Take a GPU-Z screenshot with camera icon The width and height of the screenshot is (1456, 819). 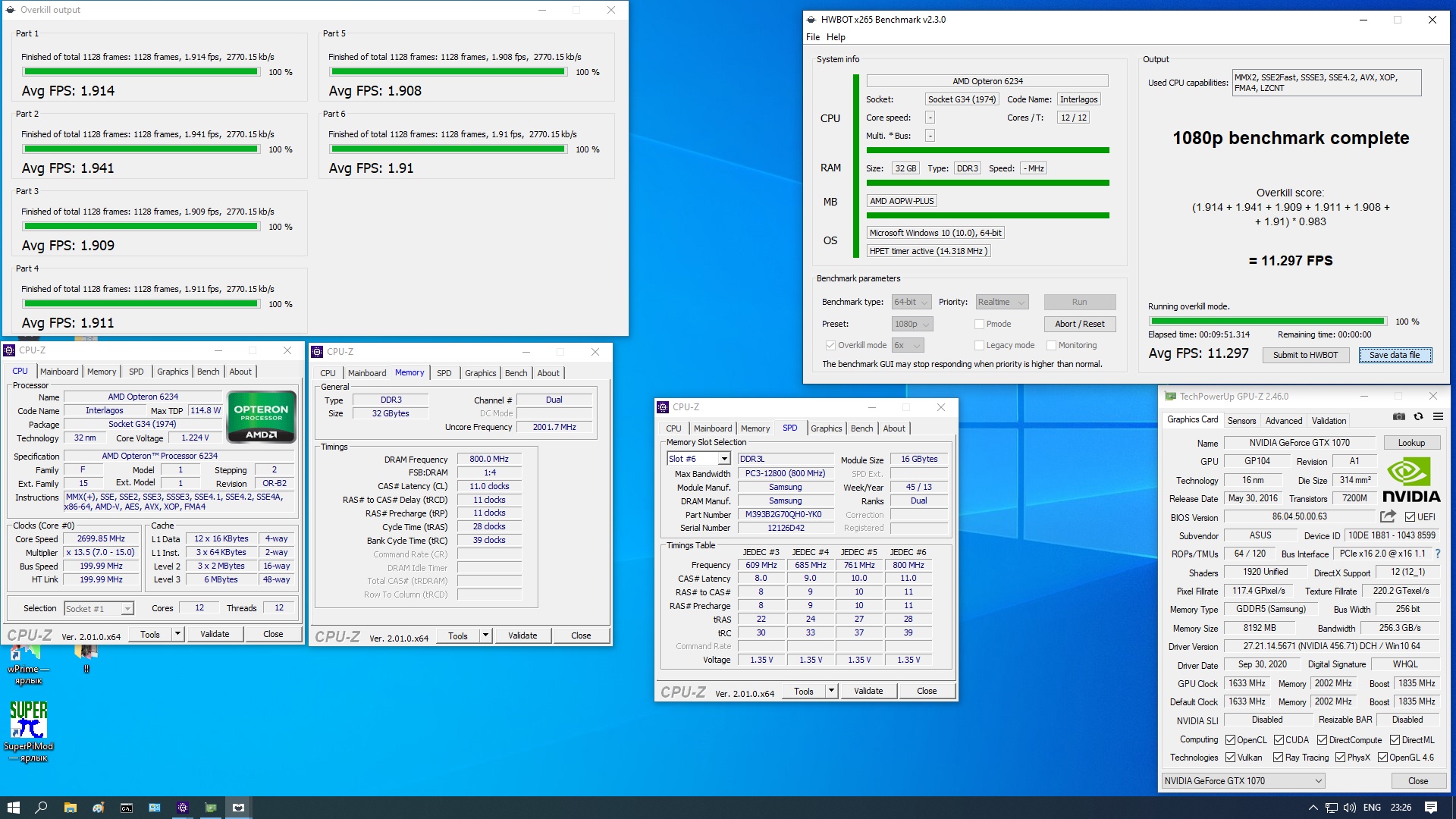coord(1399,417)
